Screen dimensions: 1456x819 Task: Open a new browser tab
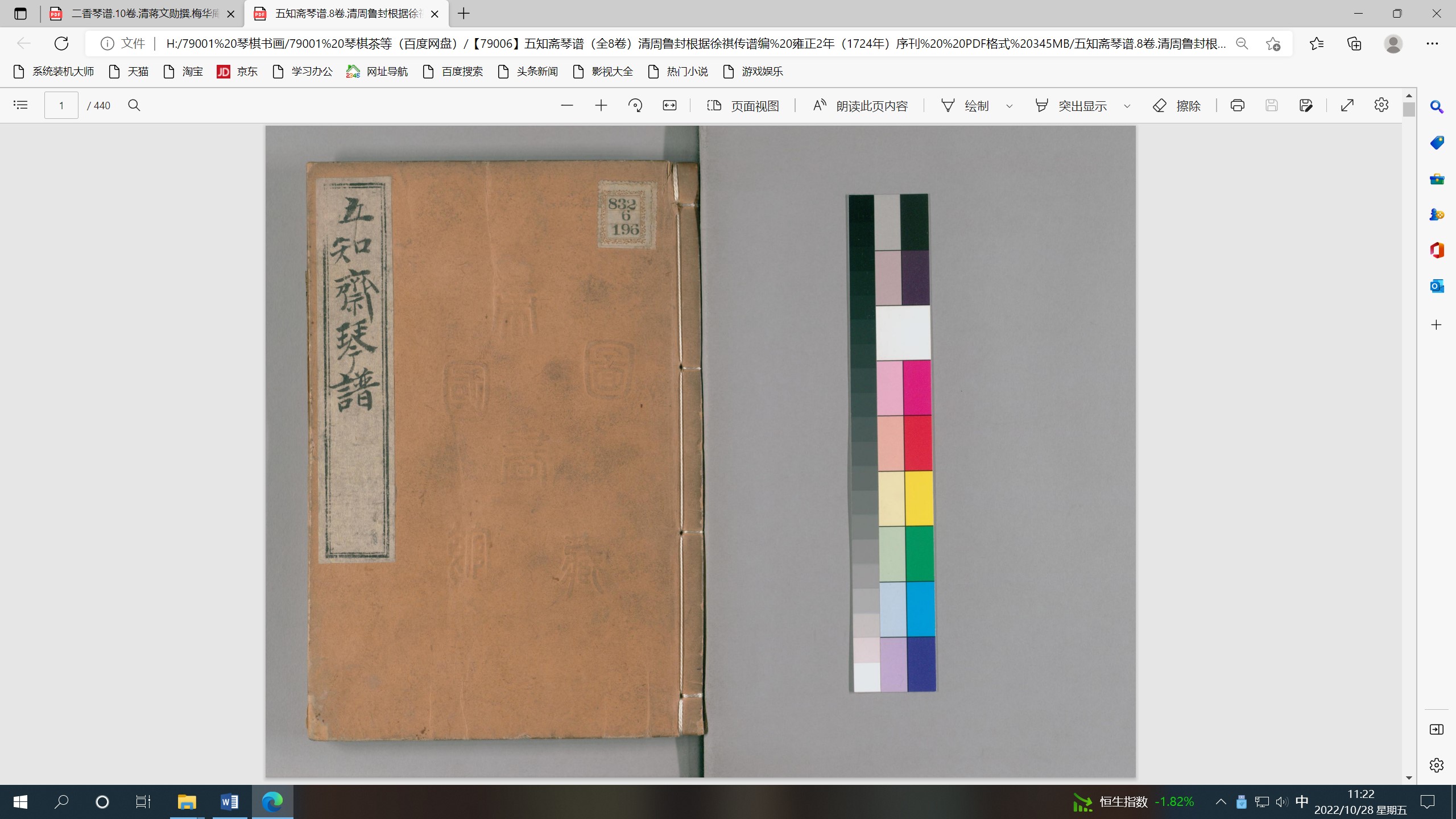coord(464,14)
